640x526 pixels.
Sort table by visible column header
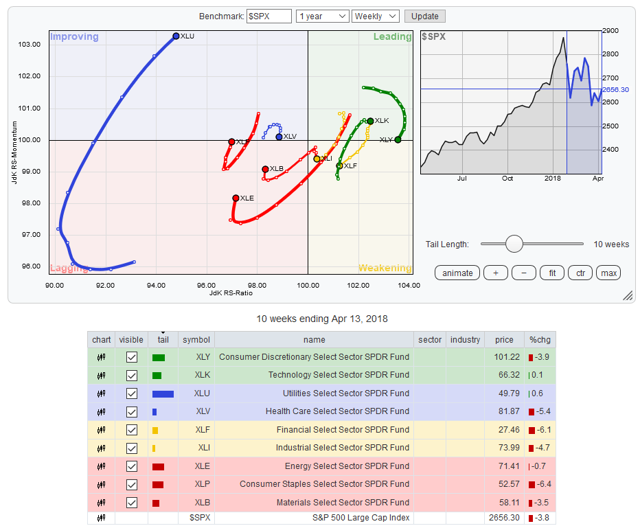coord(131,340)
